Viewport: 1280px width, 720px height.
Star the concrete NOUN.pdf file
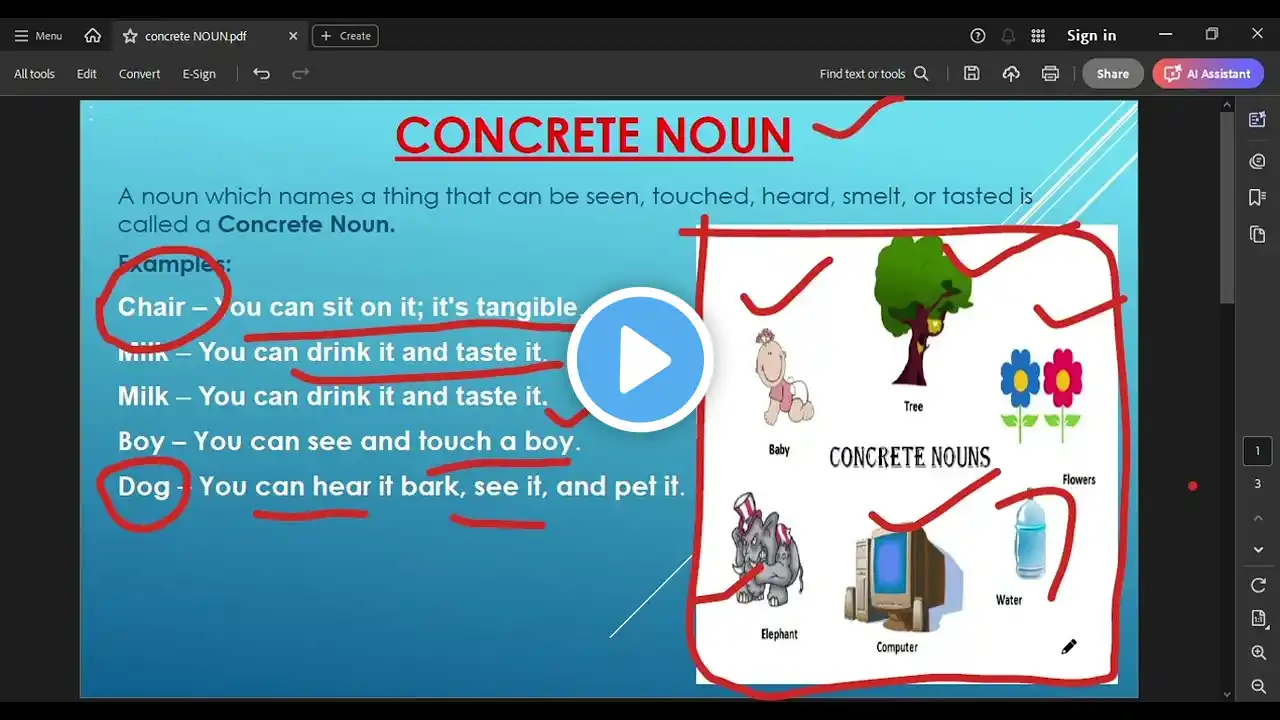coord(130,36)
